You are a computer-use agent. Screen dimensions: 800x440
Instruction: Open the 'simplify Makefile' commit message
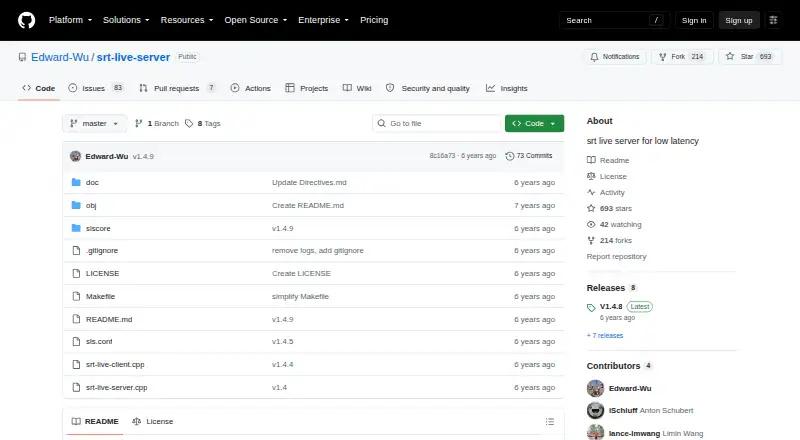pyautogui.click(x=301, y=297)
